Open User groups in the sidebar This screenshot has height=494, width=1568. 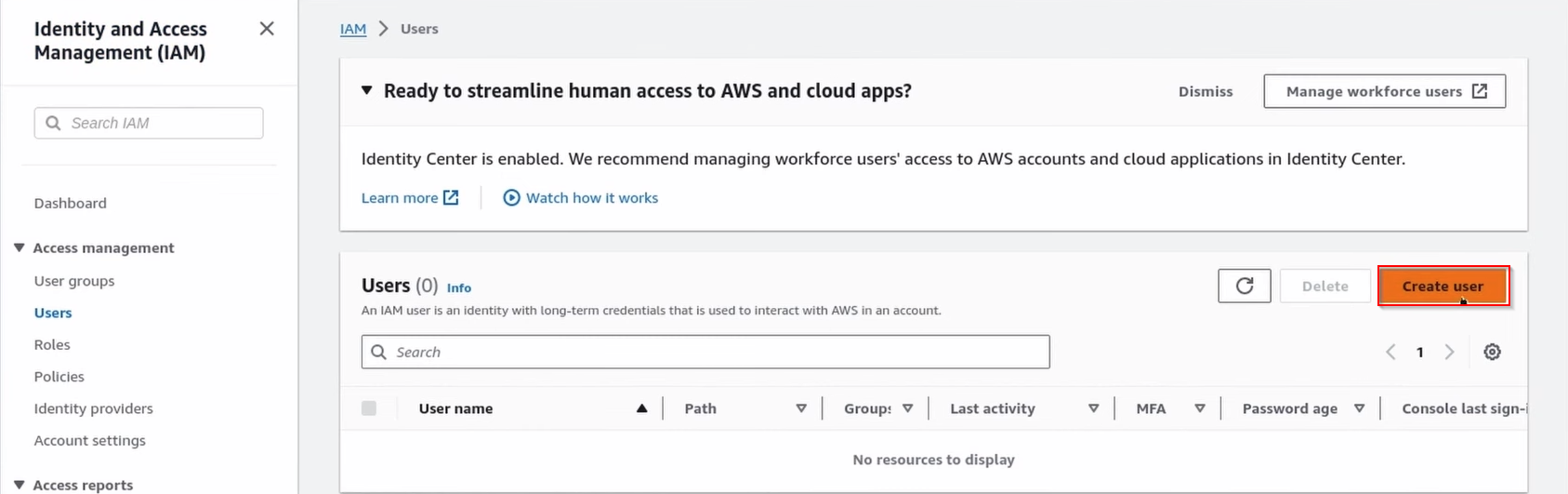point(74,281)
